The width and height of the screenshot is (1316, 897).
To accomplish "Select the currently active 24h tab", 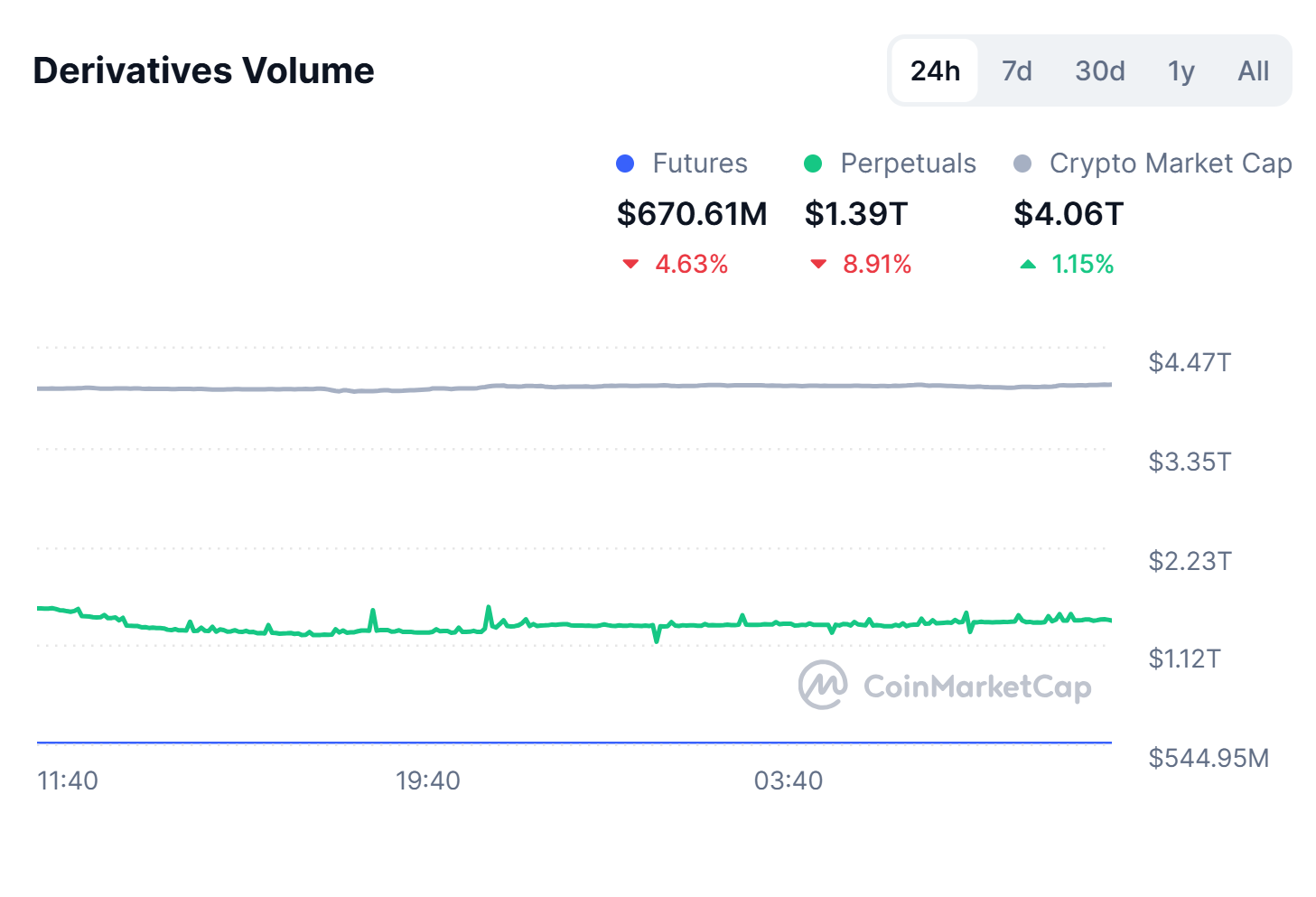I will pyautogui.click(x=934, y=70).
